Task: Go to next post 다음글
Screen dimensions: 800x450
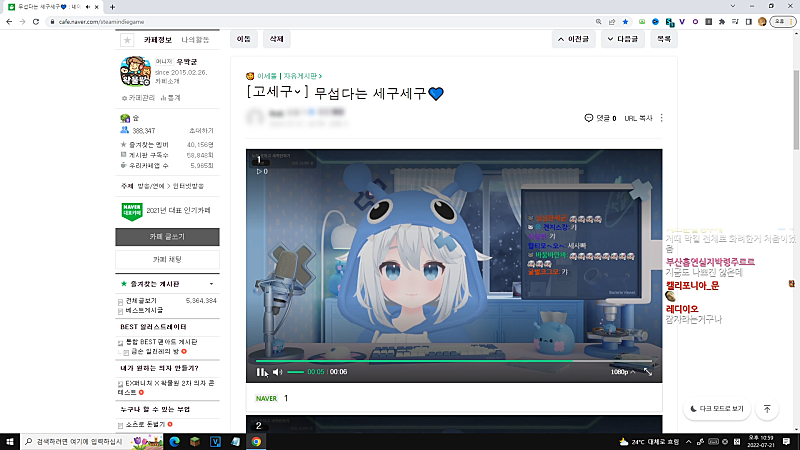Action: click(x=622, y=39)
